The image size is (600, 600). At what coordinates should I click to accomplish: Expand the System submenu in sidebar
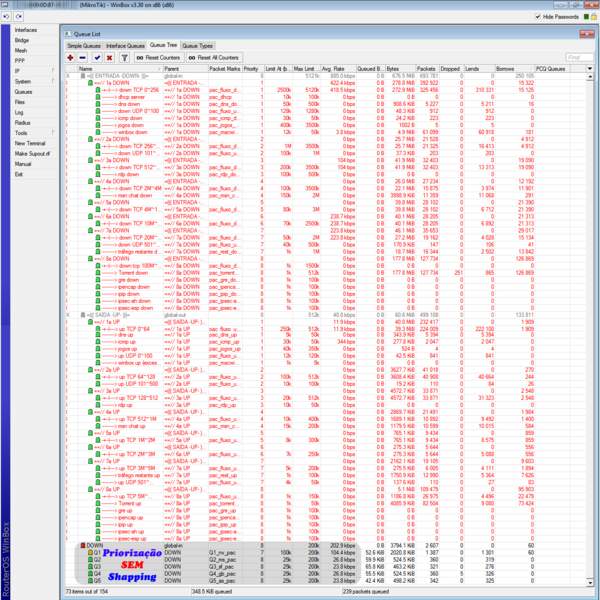[53, 82]
